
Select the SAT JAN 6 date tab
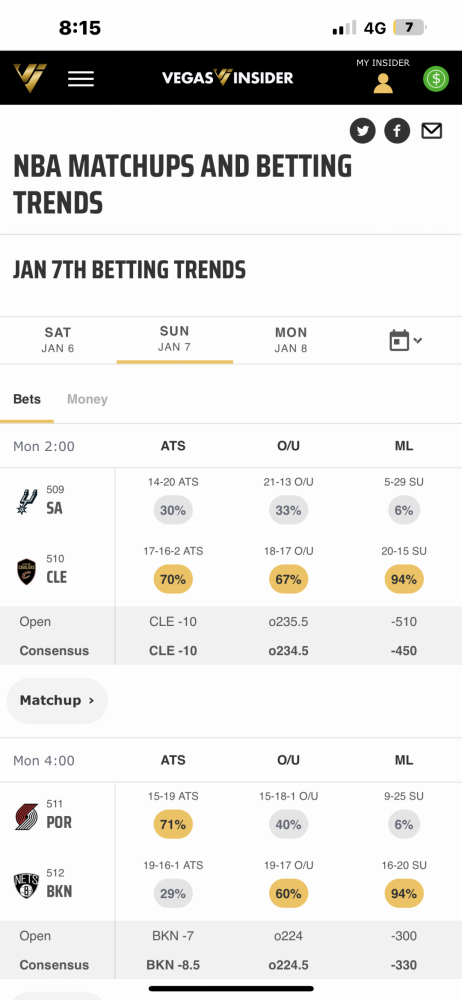(57, 340)
